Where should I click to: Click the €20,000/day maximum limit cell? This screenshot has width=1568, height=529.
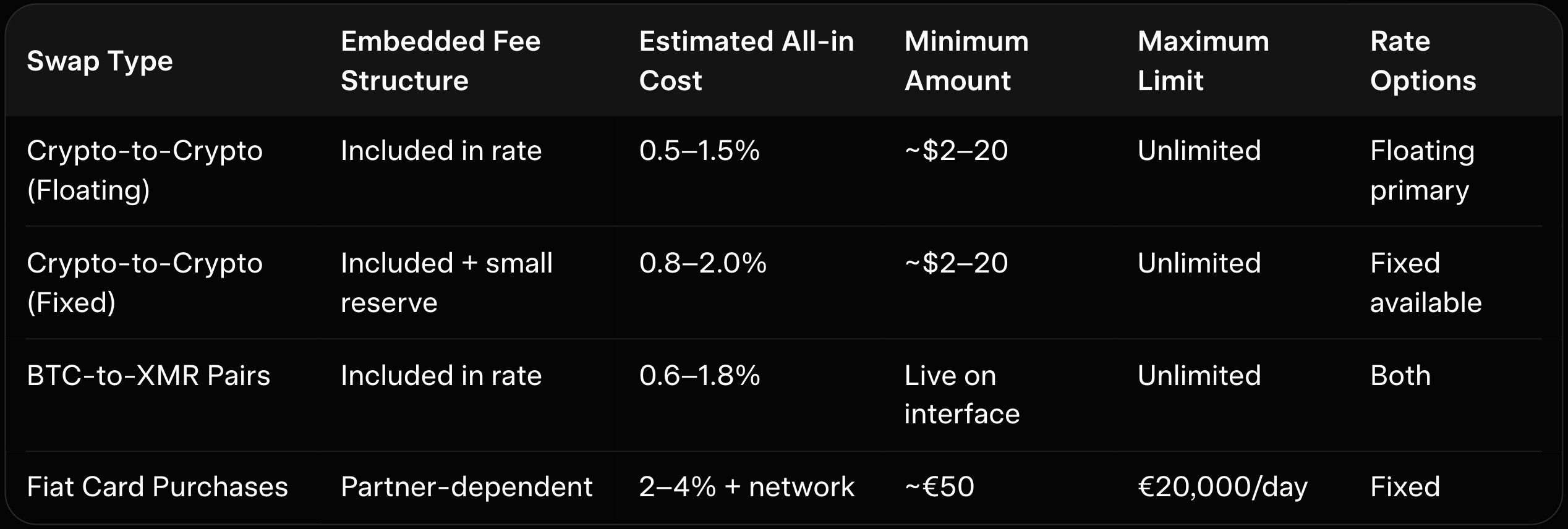click(x=1222, y=487)
